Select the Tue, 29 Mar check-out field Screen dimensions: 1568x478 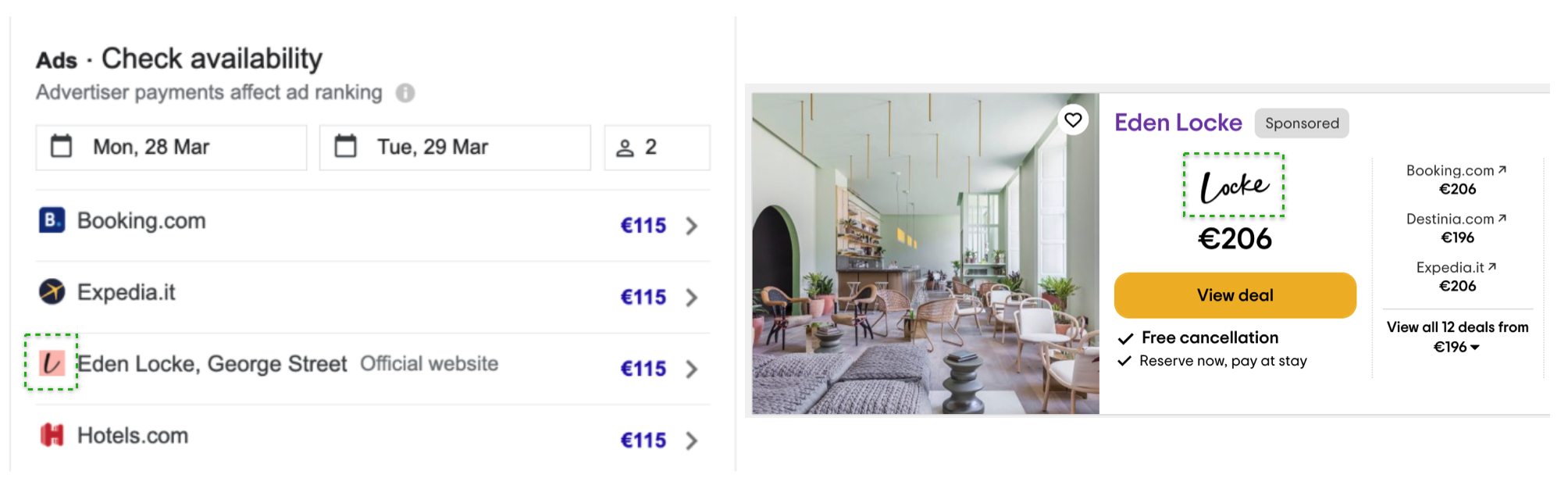pos(455,147)
